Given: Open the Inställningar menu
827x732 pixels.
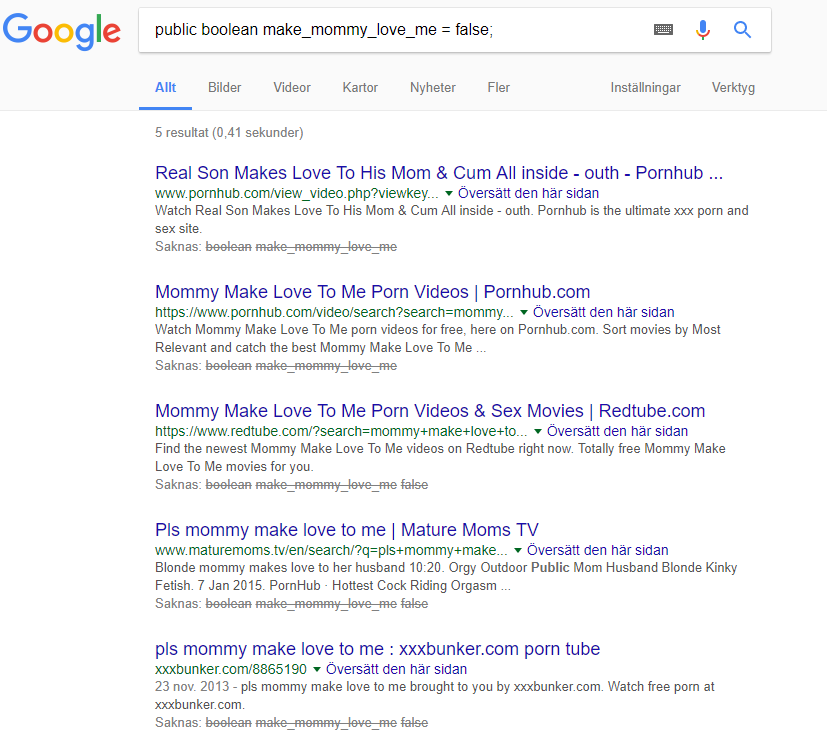Looking at the screenshot, I should [645, 88].
